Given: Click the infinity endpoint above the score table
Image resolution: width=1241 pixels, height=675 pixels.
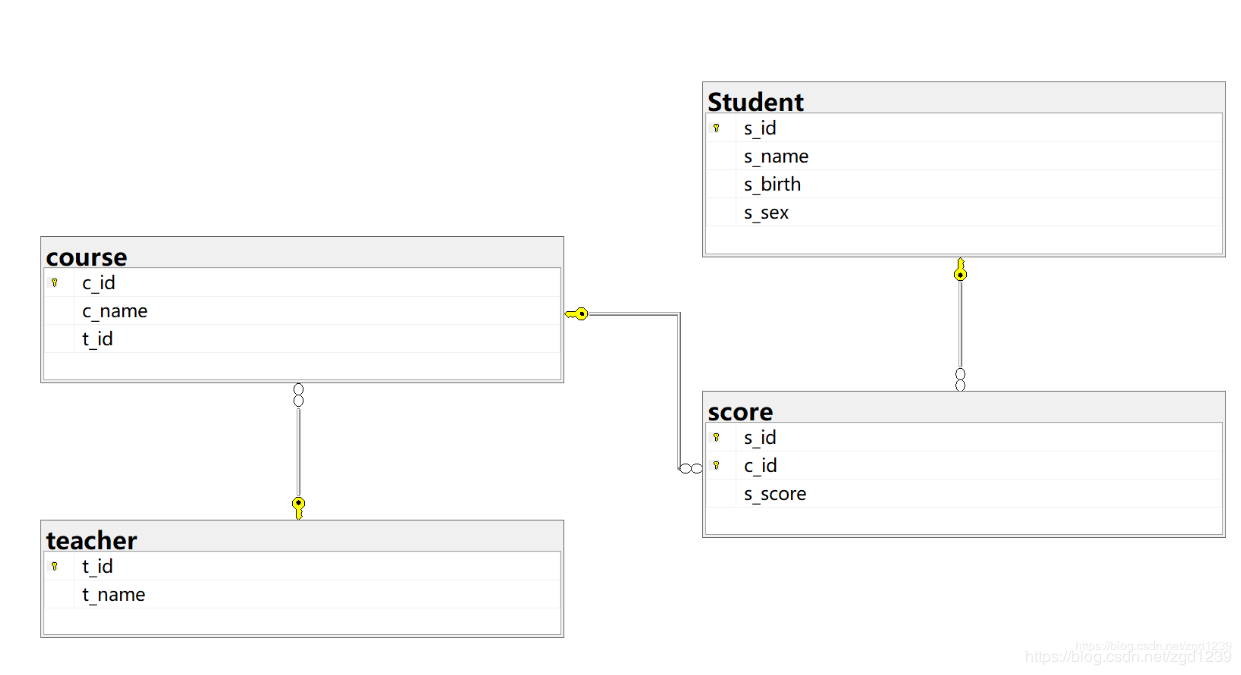Looking at the screenshot, I should [x=960, y=380].
